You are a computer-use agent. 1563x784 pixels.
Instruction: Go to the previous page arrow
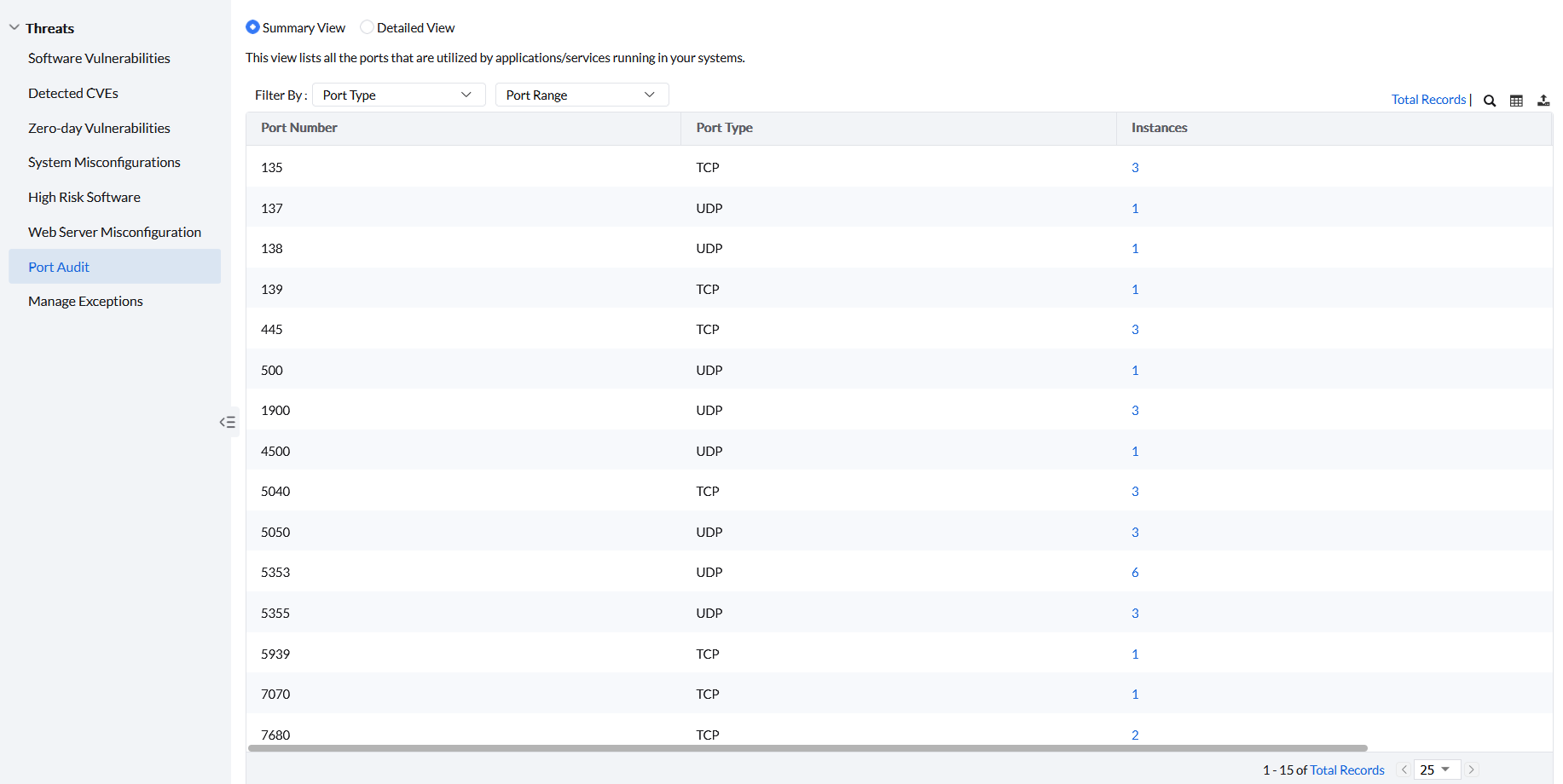point(1404,770)
